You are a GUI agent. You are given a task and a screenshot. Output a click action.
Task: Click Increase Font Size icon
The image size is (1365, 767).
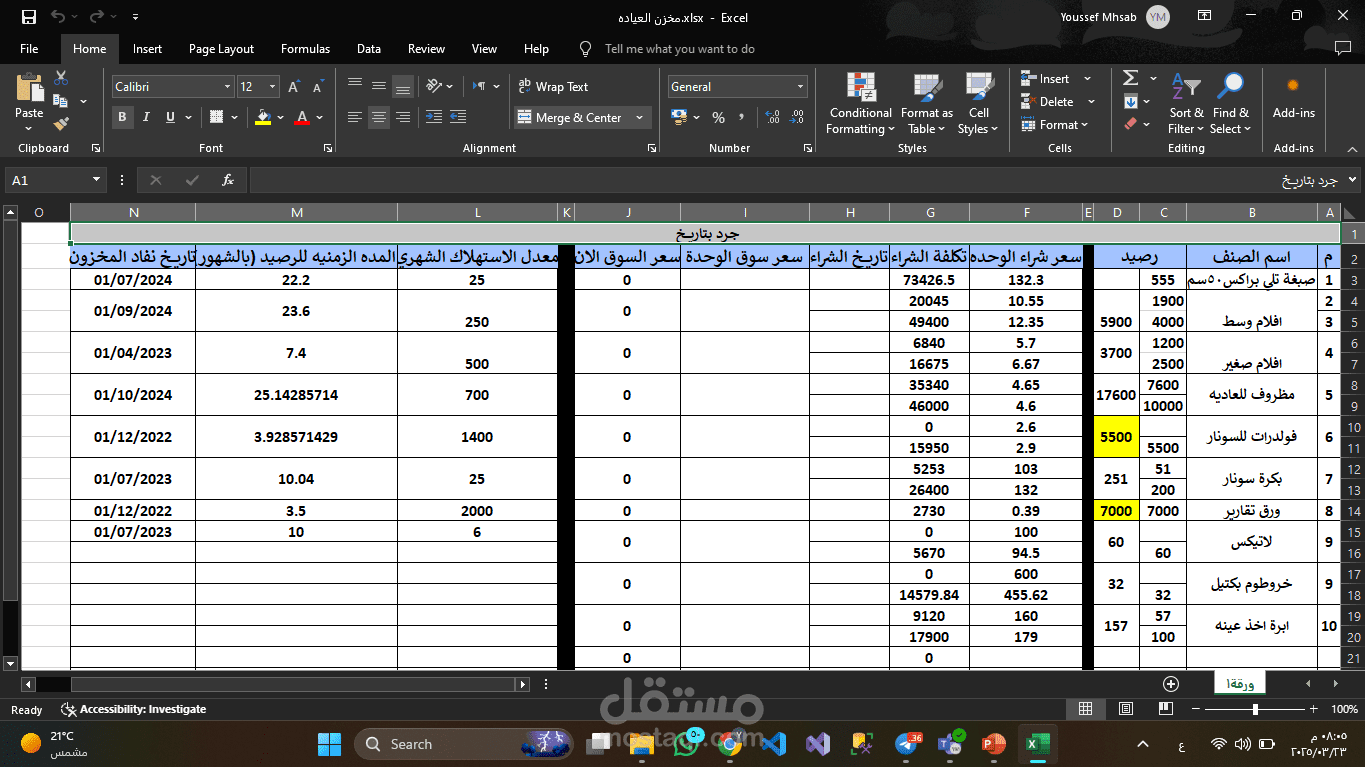coord(294,87)
